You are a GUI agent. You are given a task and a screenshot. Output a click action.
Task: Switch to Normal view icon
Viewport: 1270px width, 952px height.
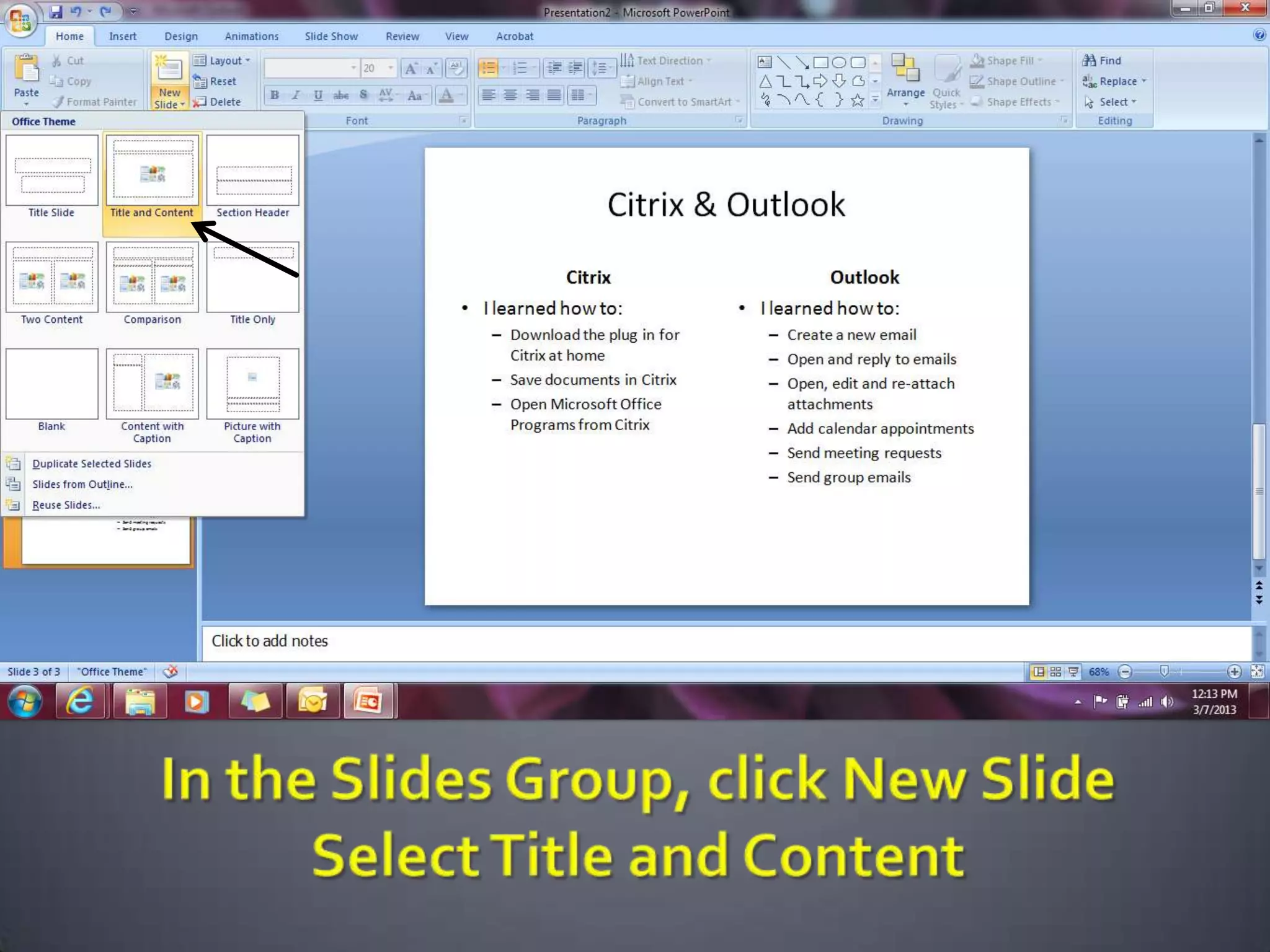coord(1038,672)
